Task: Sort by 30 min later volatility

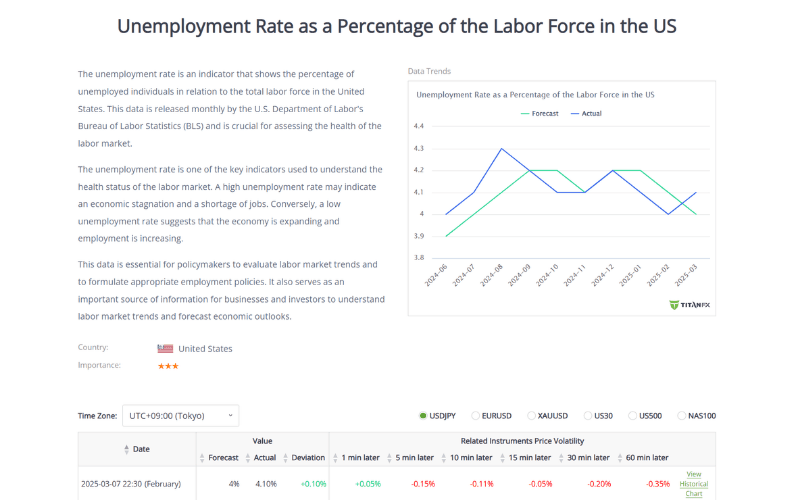Action: [560, 458]
